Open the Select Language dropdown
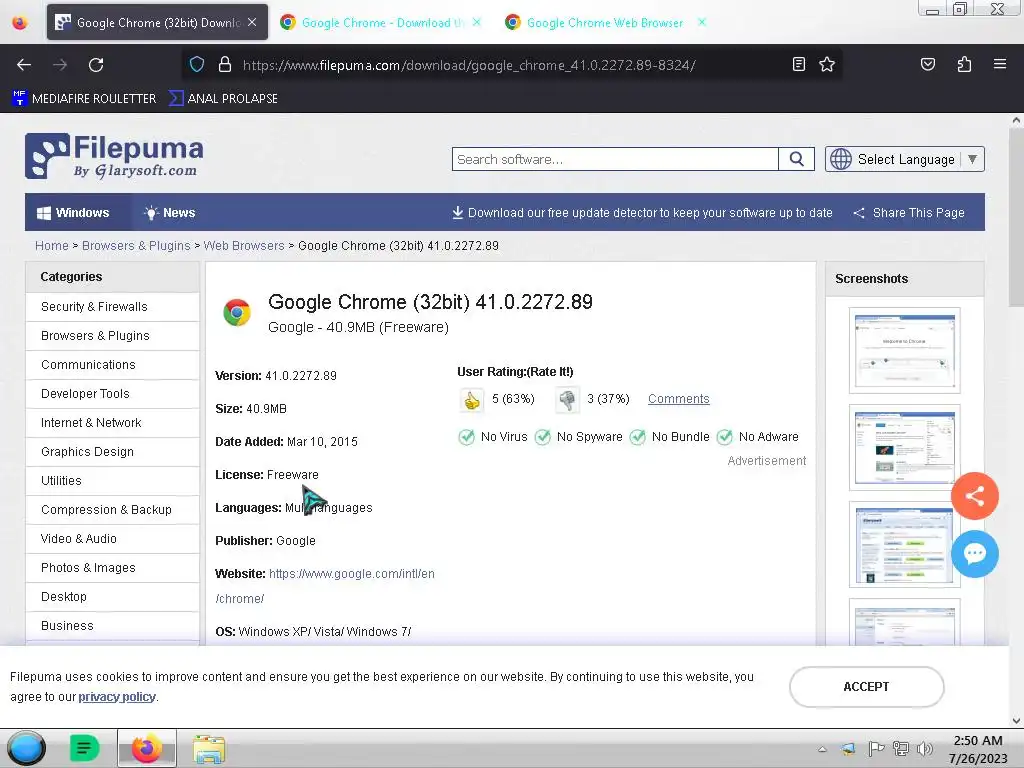The height and width of the screenshot is (768, 1024). tap(904, 159)
